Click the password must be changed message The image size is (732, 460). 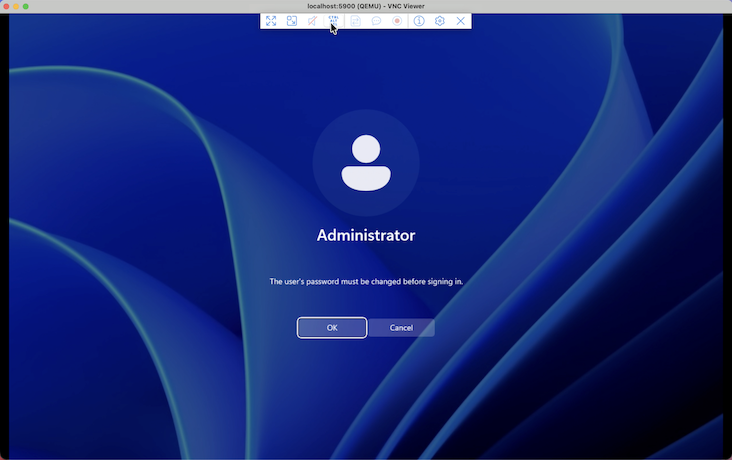(x=366, y=282)
